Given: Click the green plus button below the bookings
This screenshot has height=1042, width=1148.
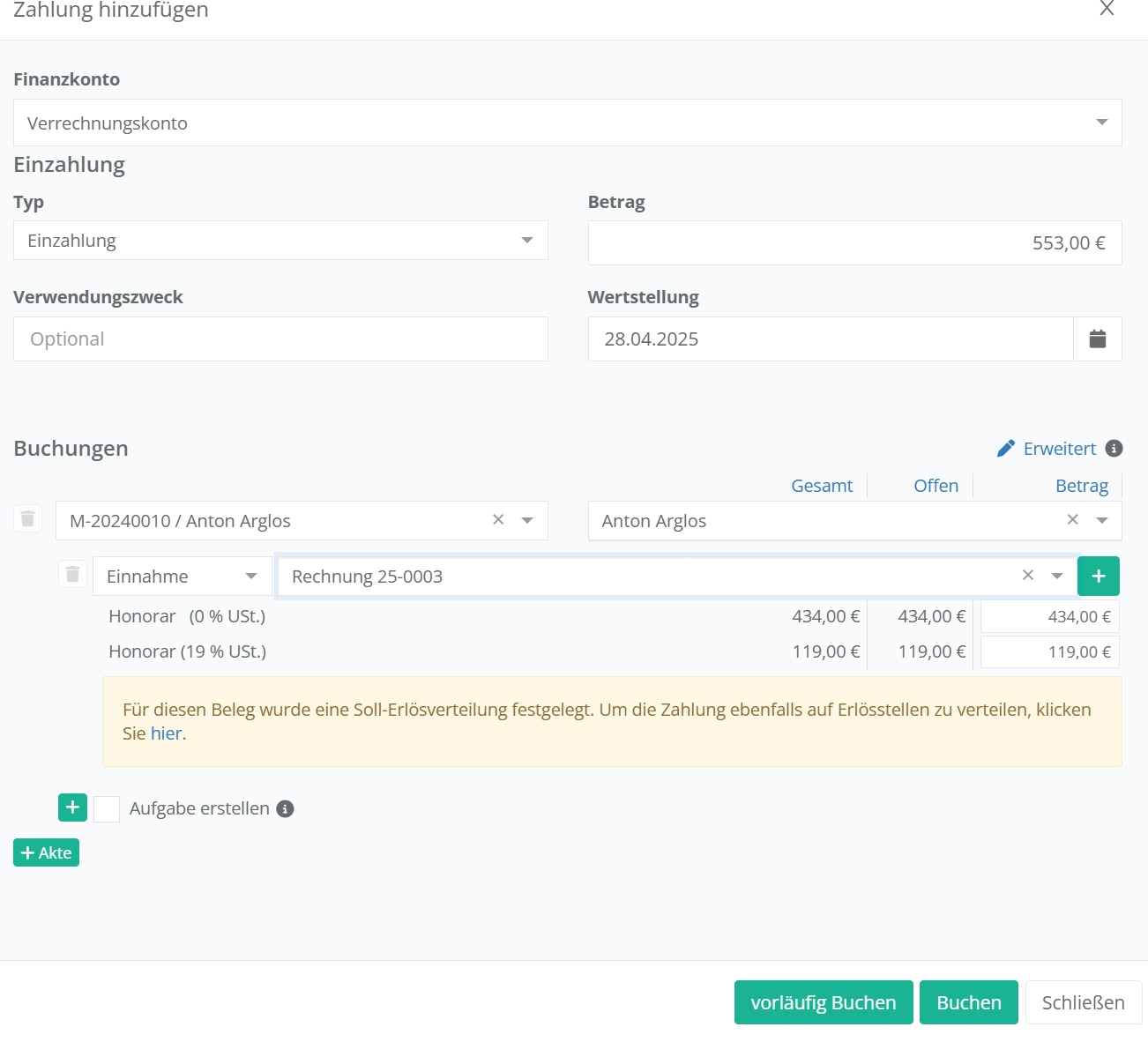Looking at the screenshot, I should click(72, 808).
